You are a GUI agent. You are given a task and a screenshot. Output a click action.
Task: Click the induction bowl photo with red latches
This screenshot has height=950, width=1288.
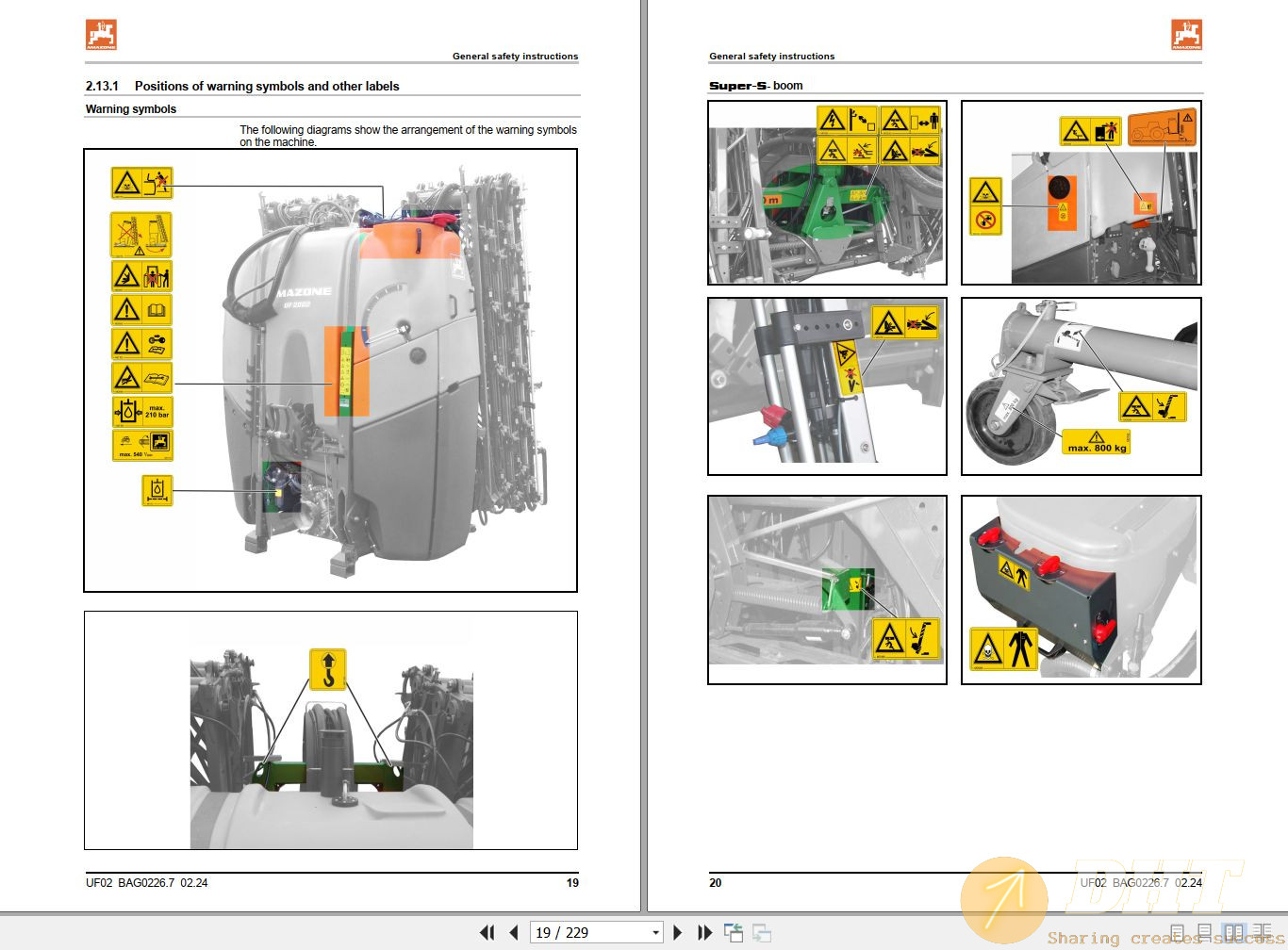pos(1082,590)
